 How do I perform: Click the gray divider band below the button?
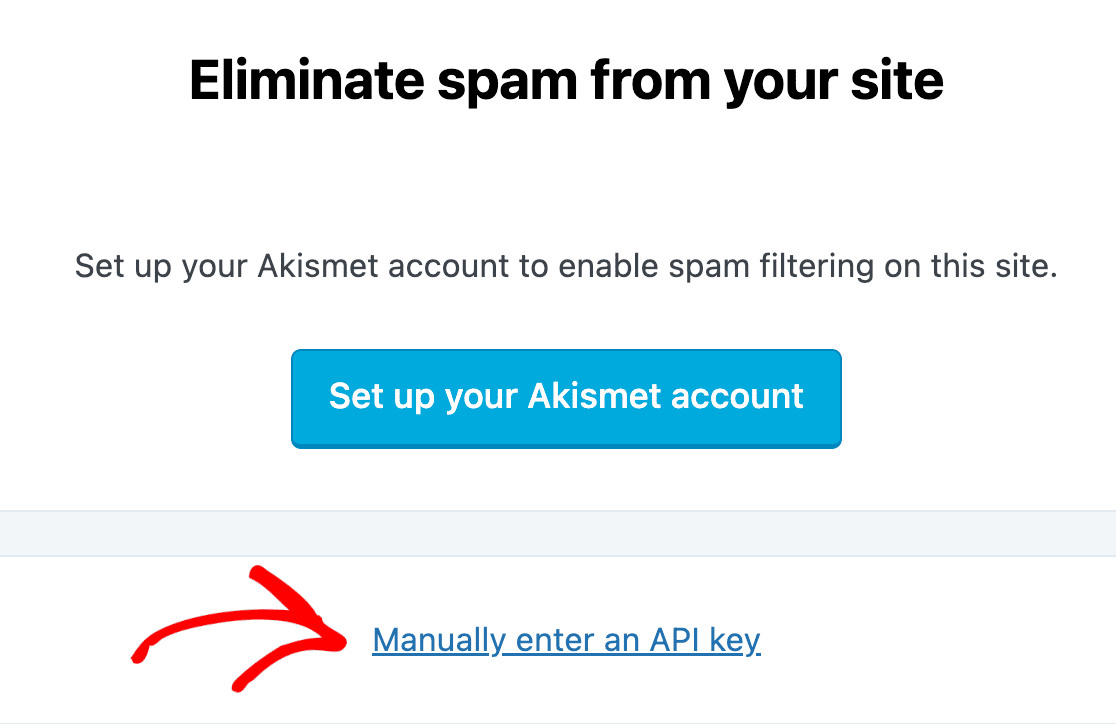(x=558, y=533)
